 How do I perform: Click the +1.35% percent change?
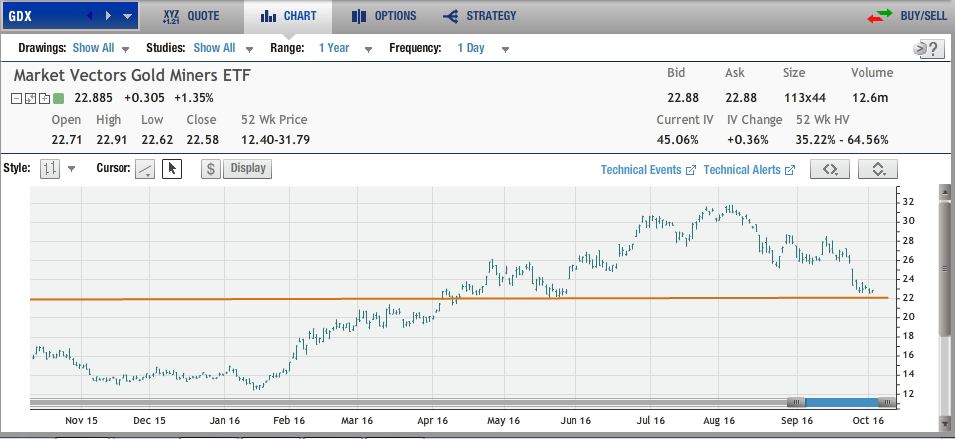tap(194, 98)
